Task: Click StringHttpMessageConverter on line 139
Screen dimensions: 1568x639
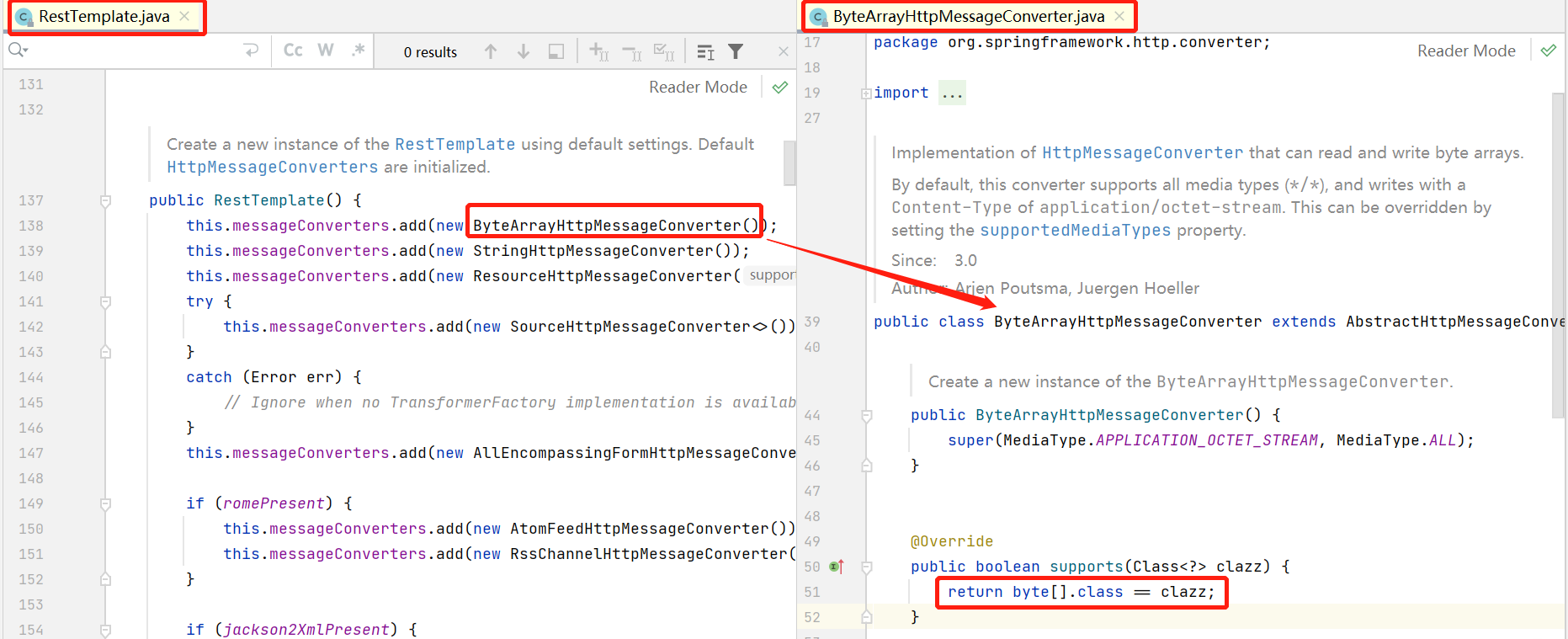Action: click(593, 251)
